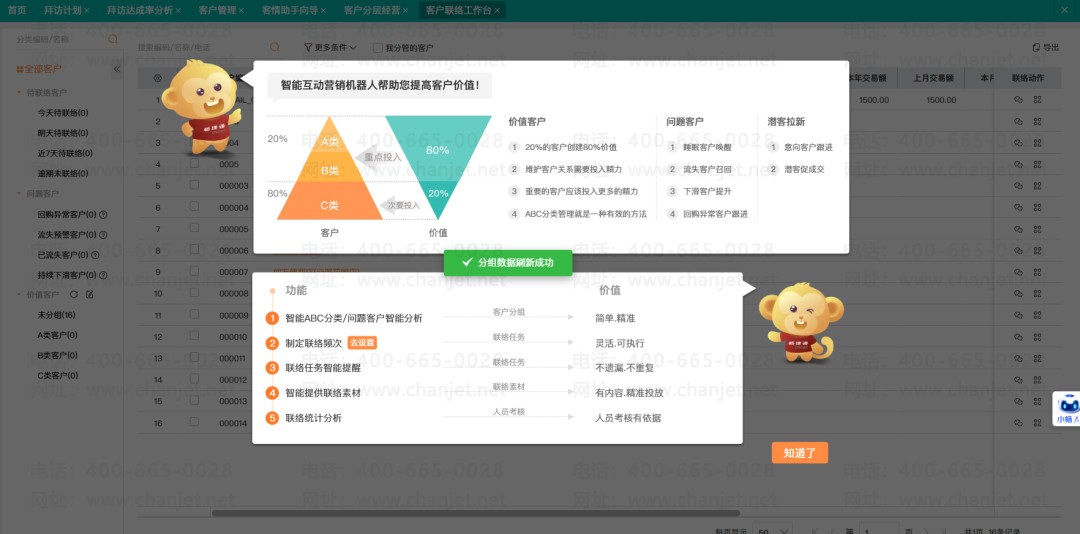This screenshot has height=534, width=1080.
Task: Switch to the 客情助手向导 tab
Action: pyautogui.click(x=289, y=10)
